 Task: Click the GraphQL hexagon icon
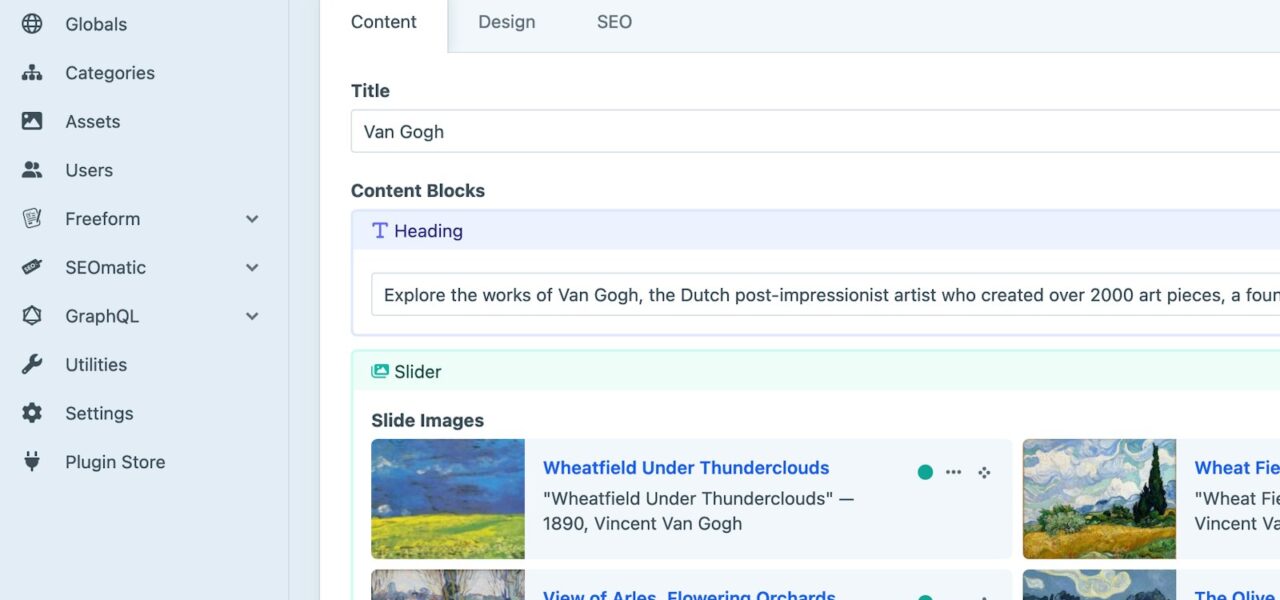(32, 316)
